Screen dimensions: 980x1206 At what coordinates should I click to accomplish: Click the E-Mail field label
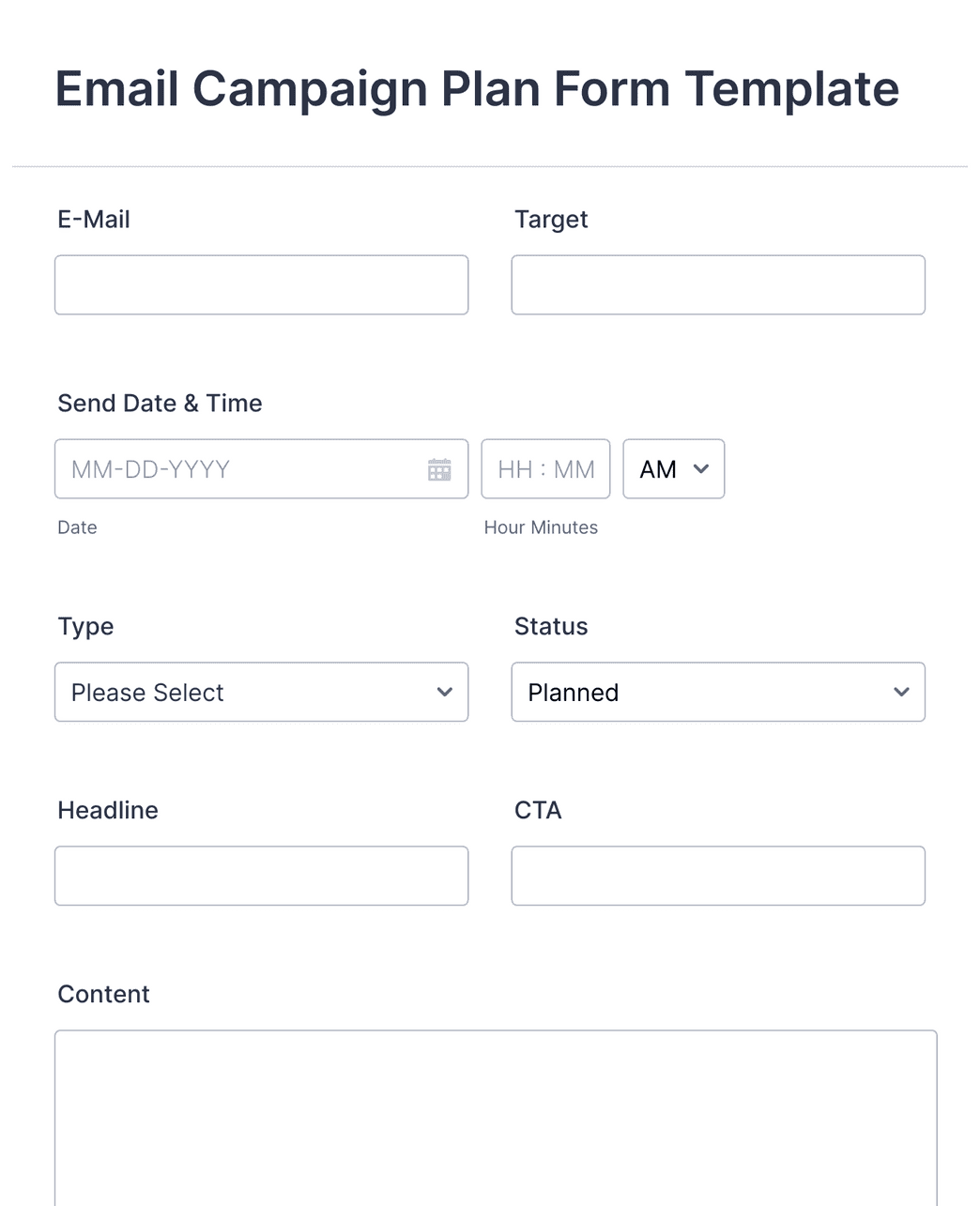coord(94,219)
